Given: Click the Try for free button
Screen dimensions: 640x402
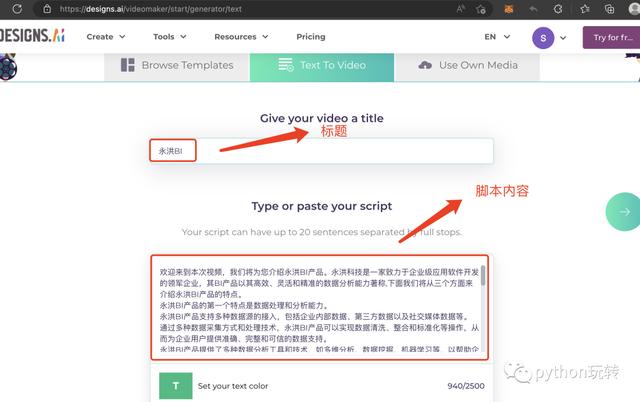Looking at the screenshot, I should tap(611, 38).
